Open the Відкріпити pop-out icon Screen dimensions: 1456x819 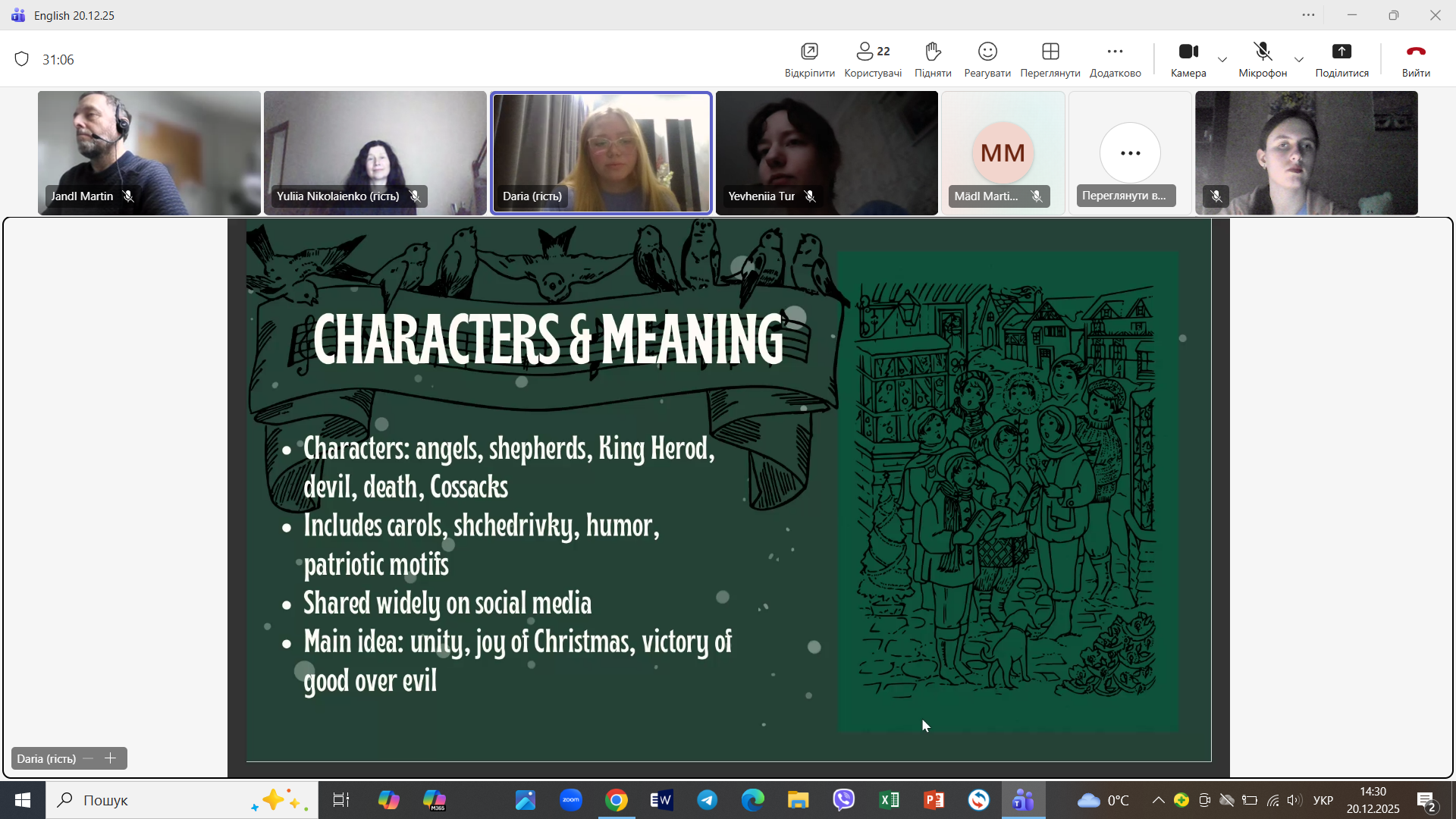[809, 52]
